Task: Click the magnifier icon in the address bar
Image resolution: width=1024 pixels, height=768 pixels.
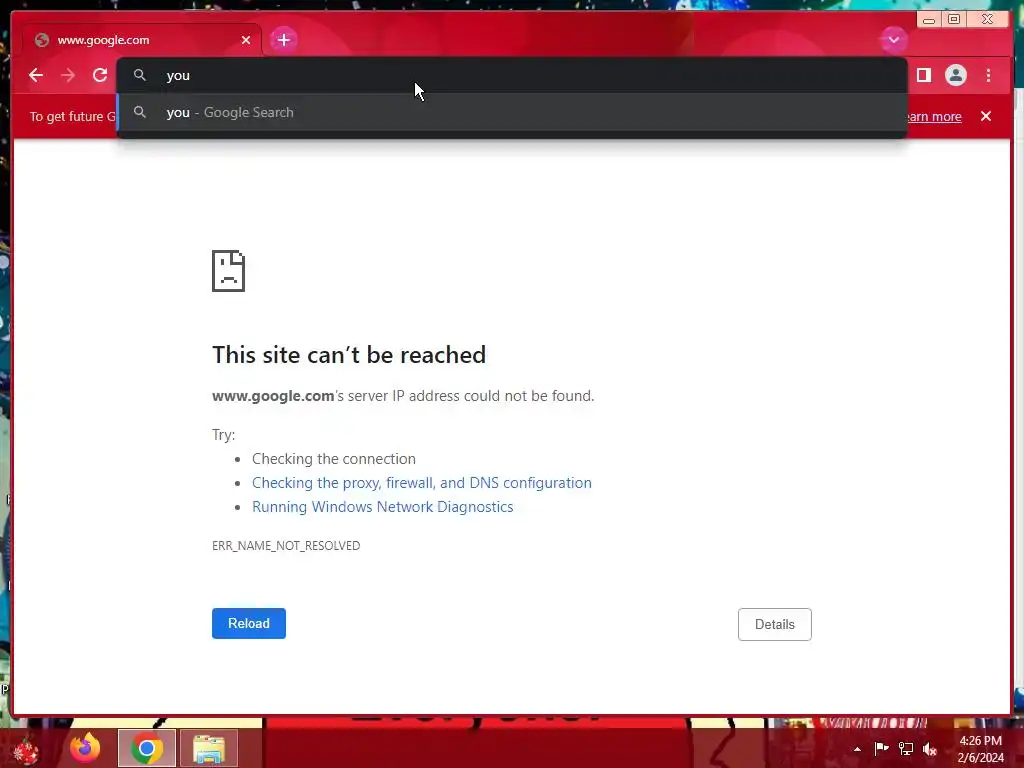Action: (x=140, y=75)
